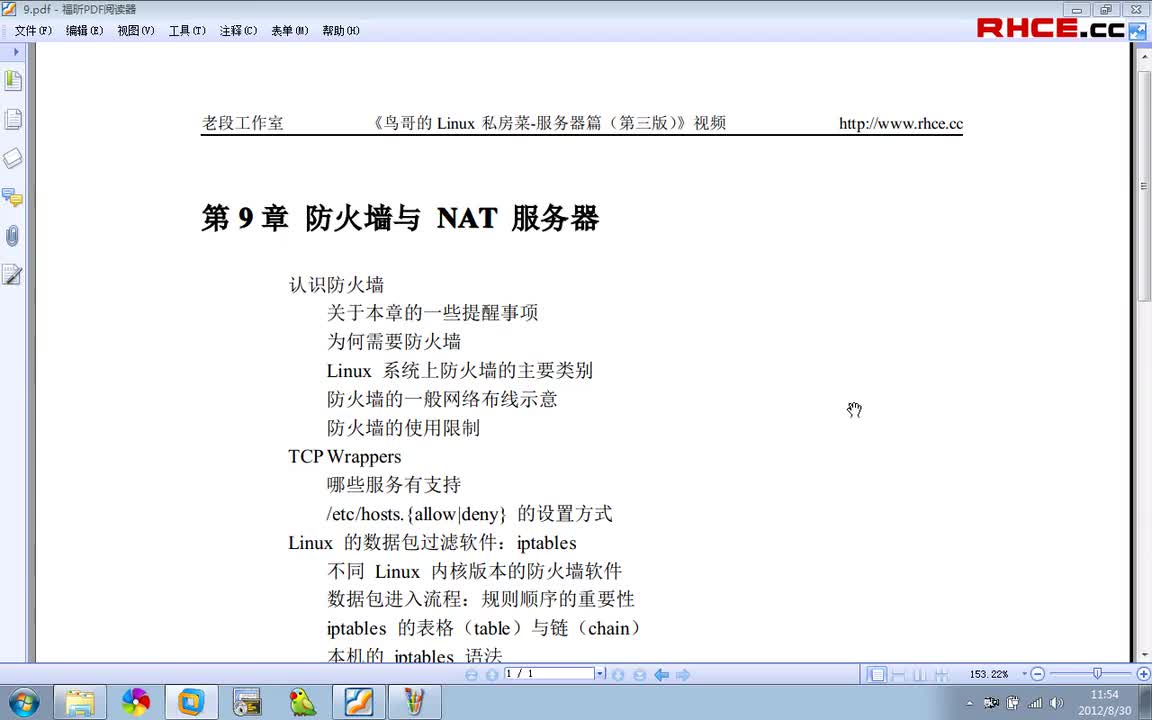This screenshot has height=720, width=1152.
Task: Zoom in with the plus button
Action: [x=1143, y=674]
